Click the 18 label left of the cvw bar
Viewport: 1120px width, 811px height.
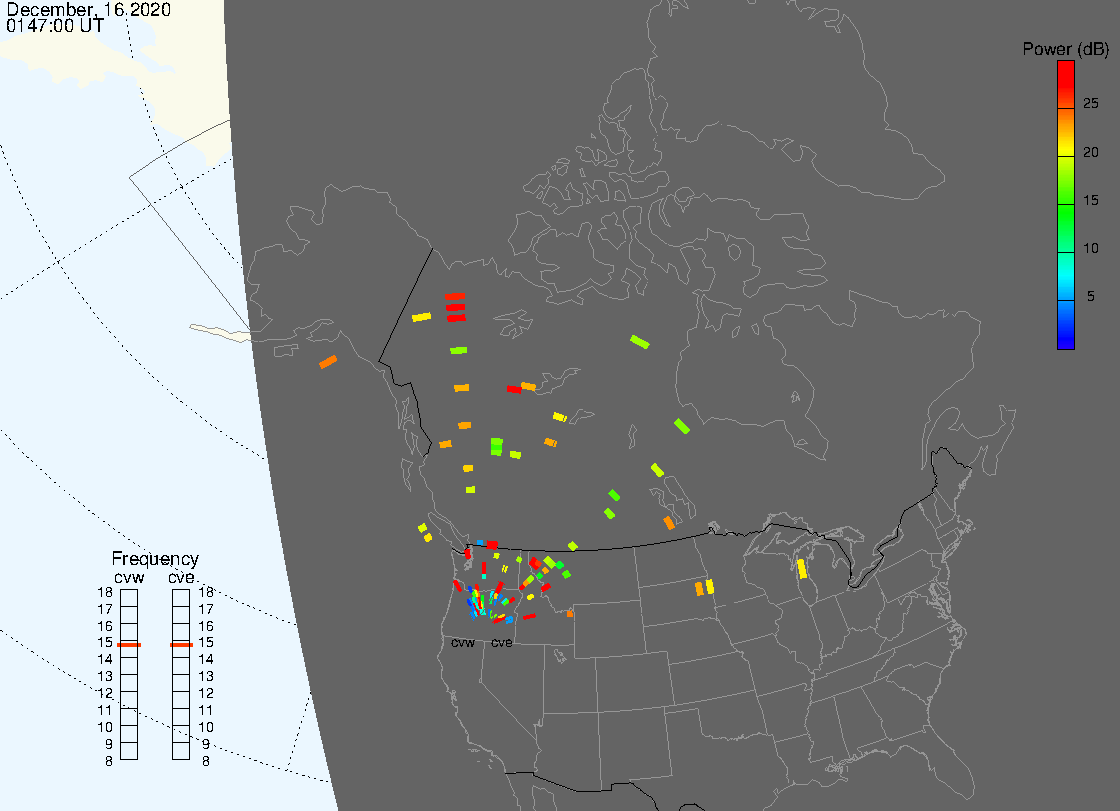105,592
